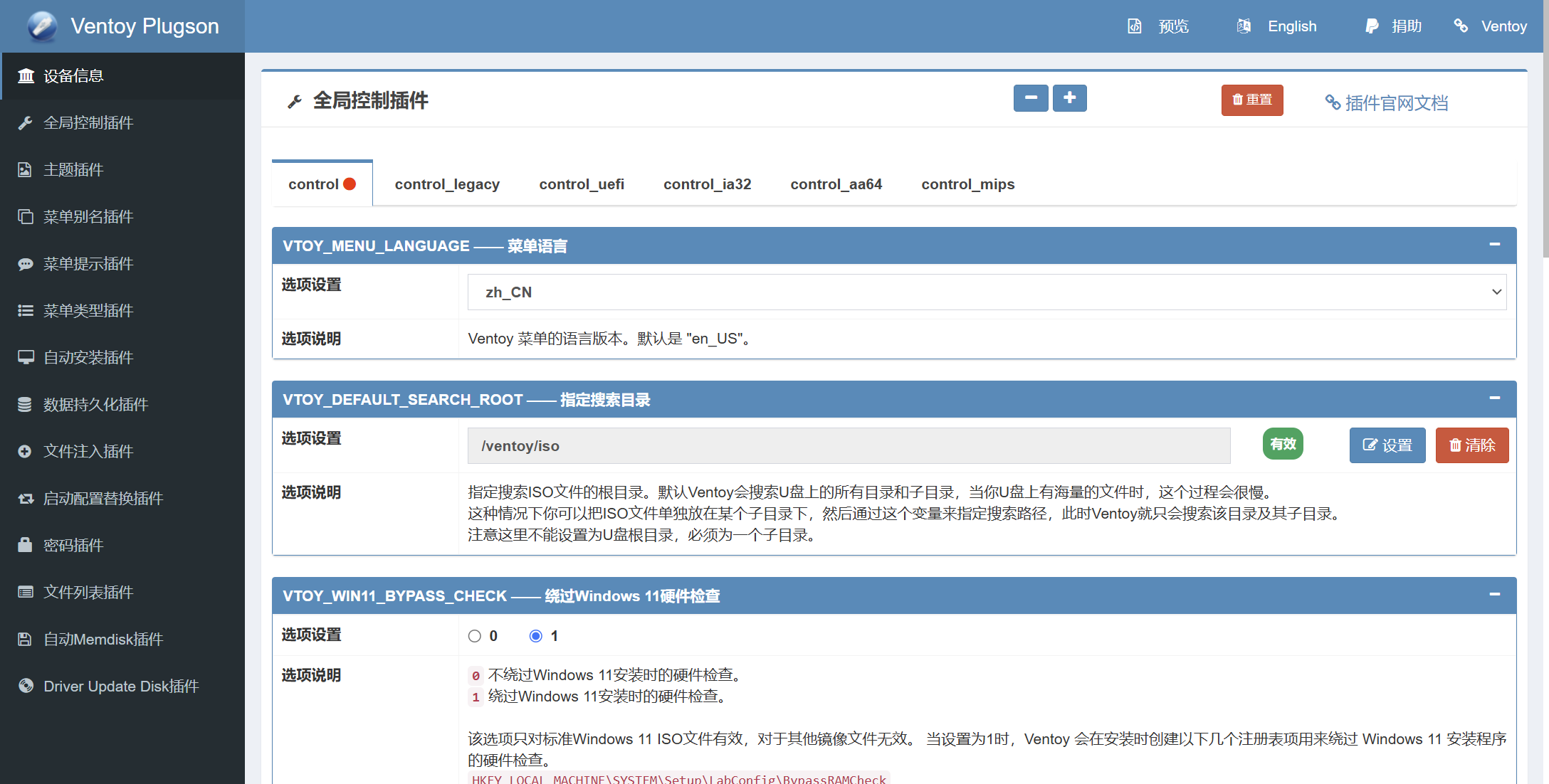
Task: Click the Ventoy Plugson logo icon
Action: point(42,26)
